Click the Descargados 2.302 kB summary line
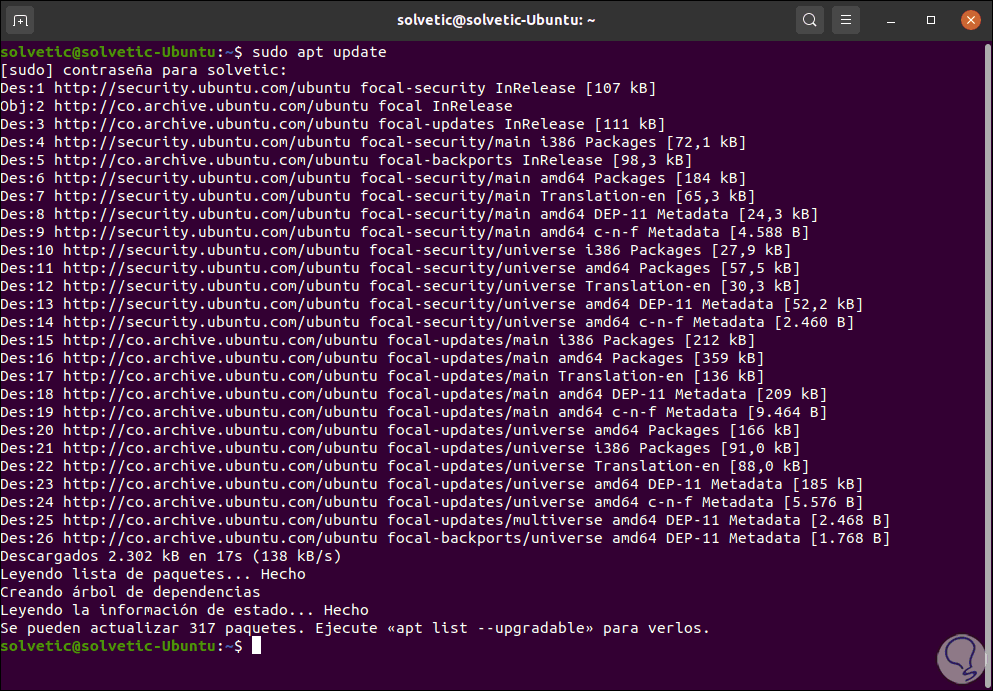 click(x=171, y=557)
